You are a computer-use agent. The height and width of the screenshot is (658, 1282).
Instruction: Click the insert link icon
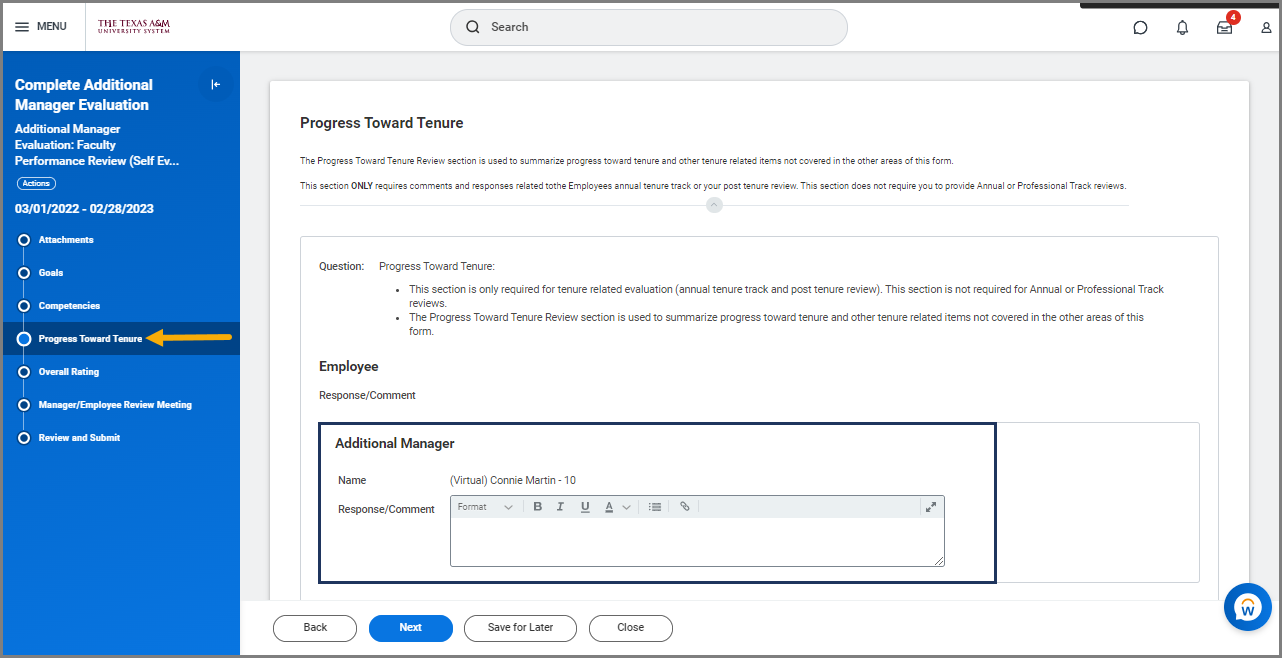pos(685,507)
